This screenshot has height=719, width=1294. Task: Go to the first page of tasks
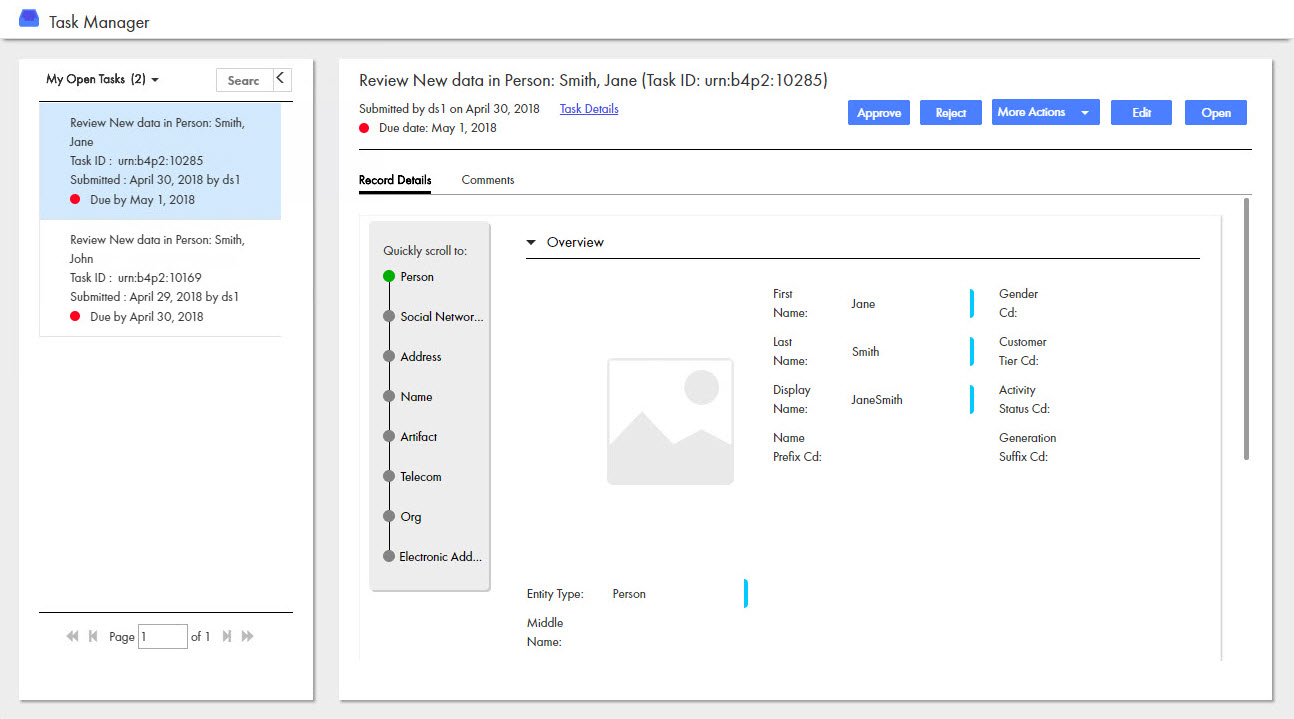coord(72,636)
